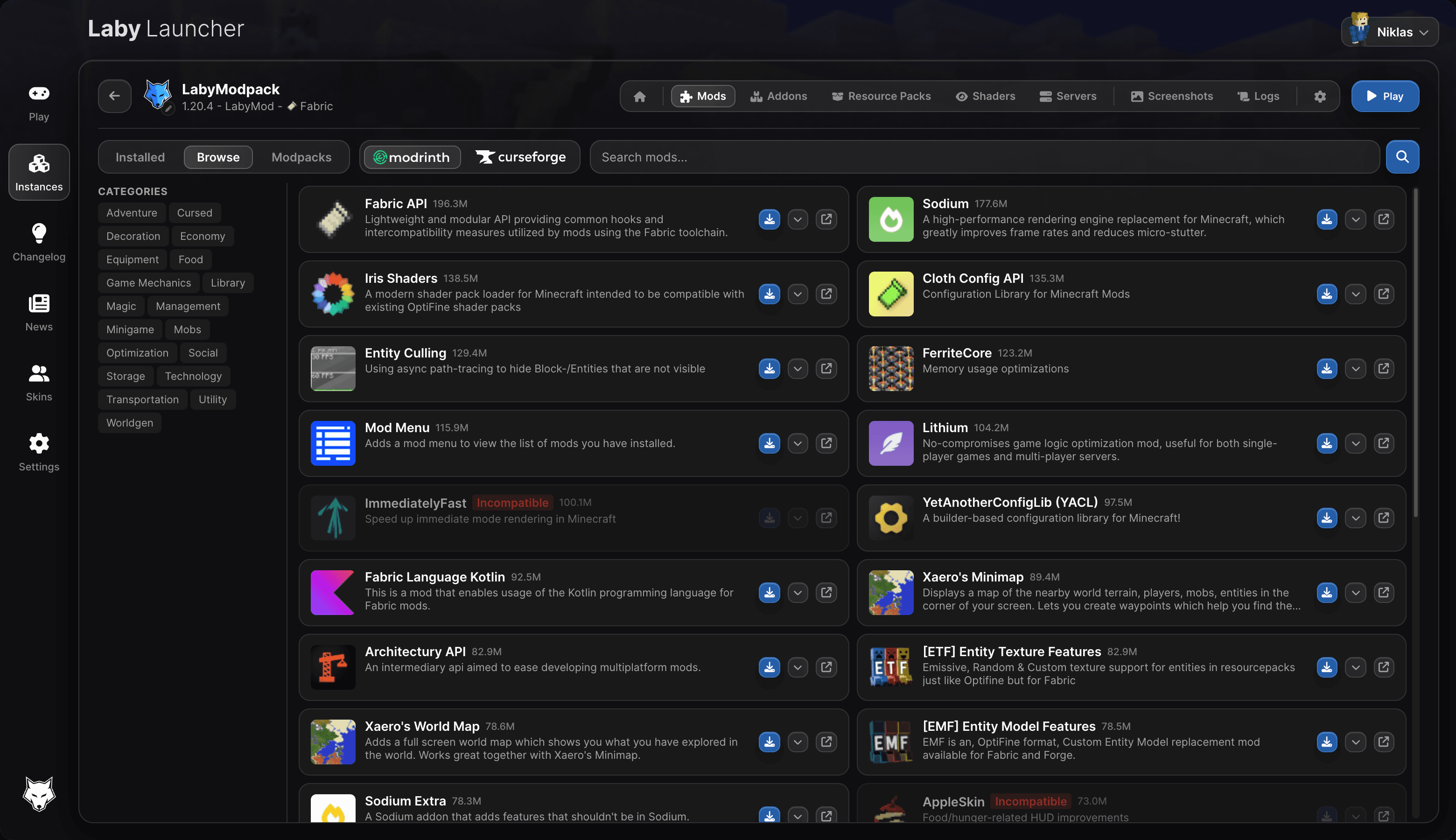
Task: Expand version dropdown for Entity Texture Features
Action: [x=1355, y=667]
